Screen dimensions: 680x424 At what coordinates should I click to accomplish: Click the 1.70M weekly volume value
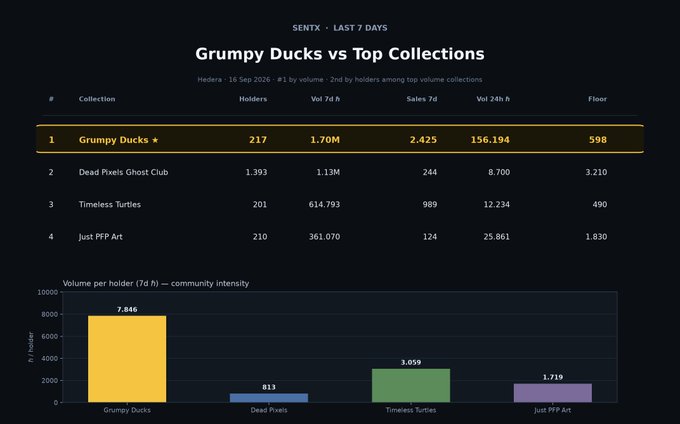(325, 140)
